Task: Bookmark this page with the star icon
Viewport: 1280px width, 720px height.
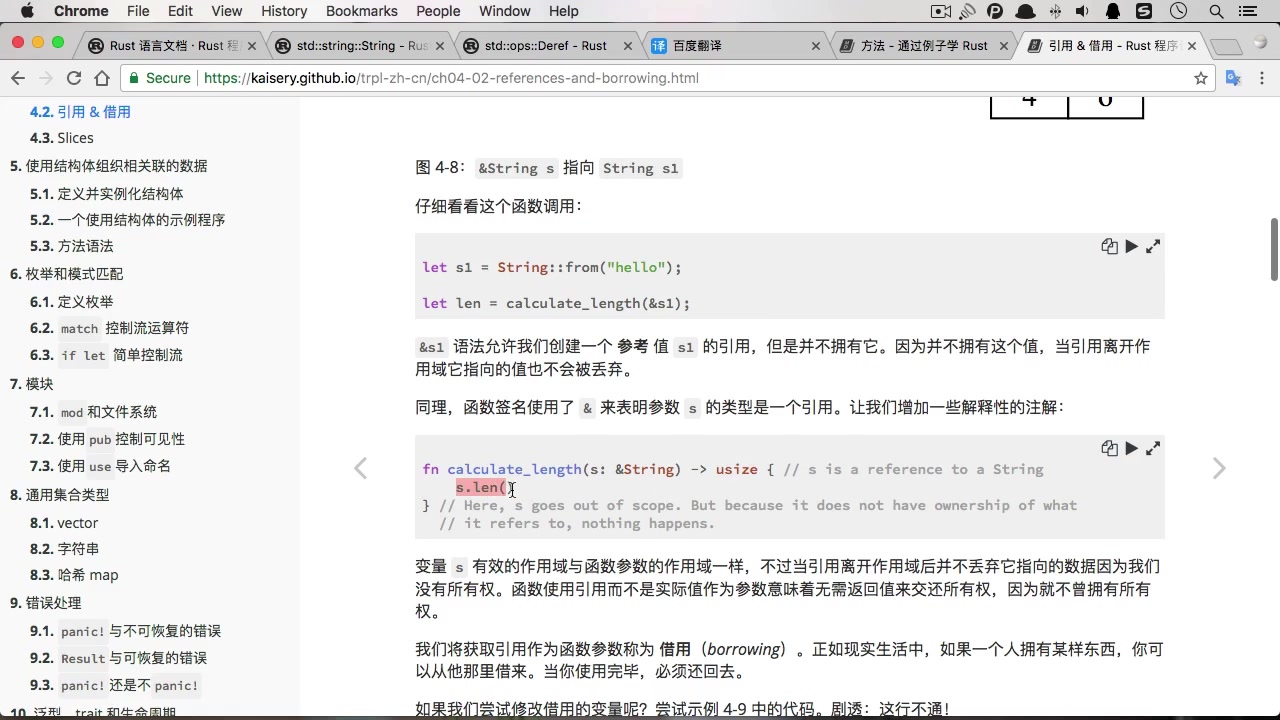Action: click(x=1201, y=77)
